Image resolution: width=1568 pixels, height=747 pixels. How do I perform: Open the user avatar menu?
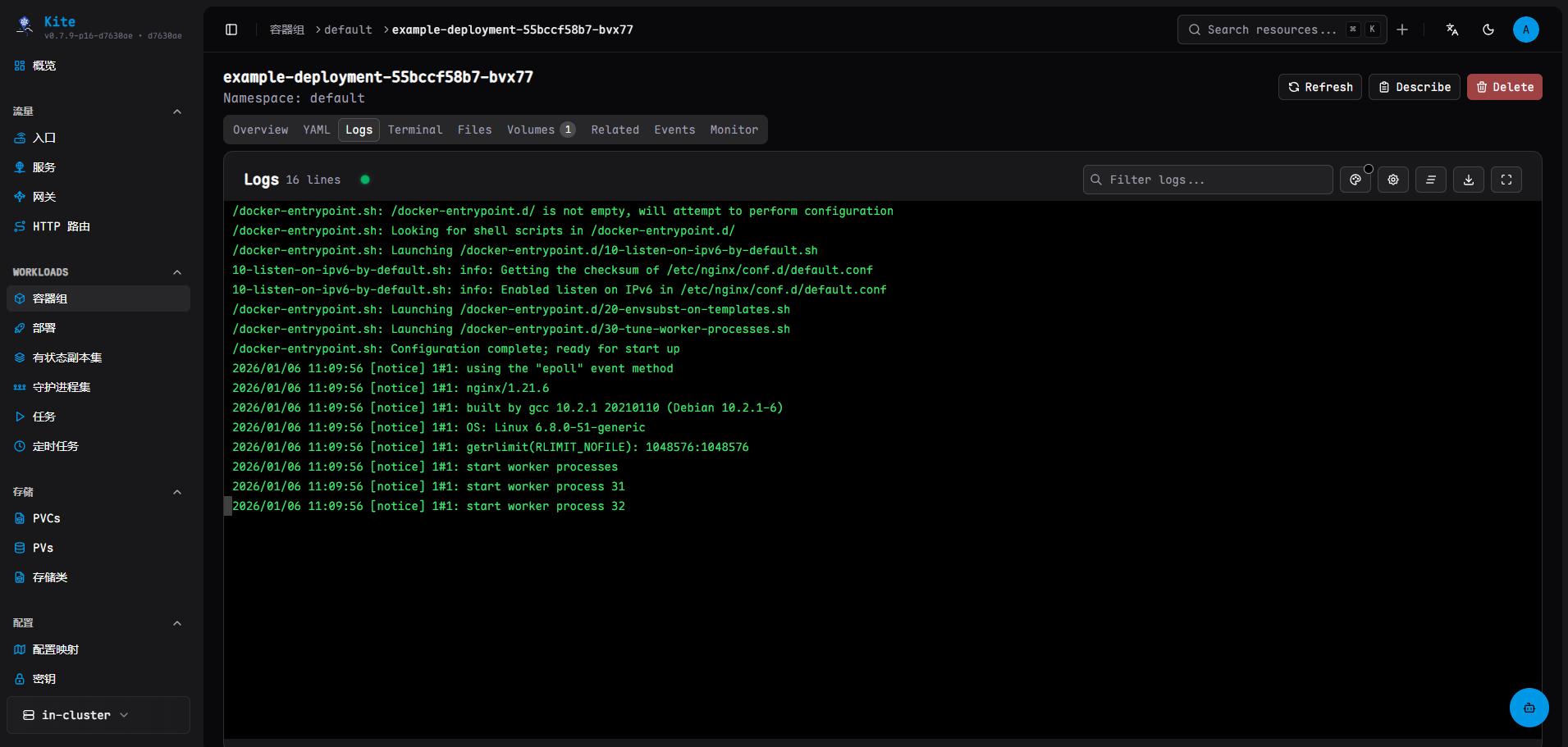[1525, 30]
